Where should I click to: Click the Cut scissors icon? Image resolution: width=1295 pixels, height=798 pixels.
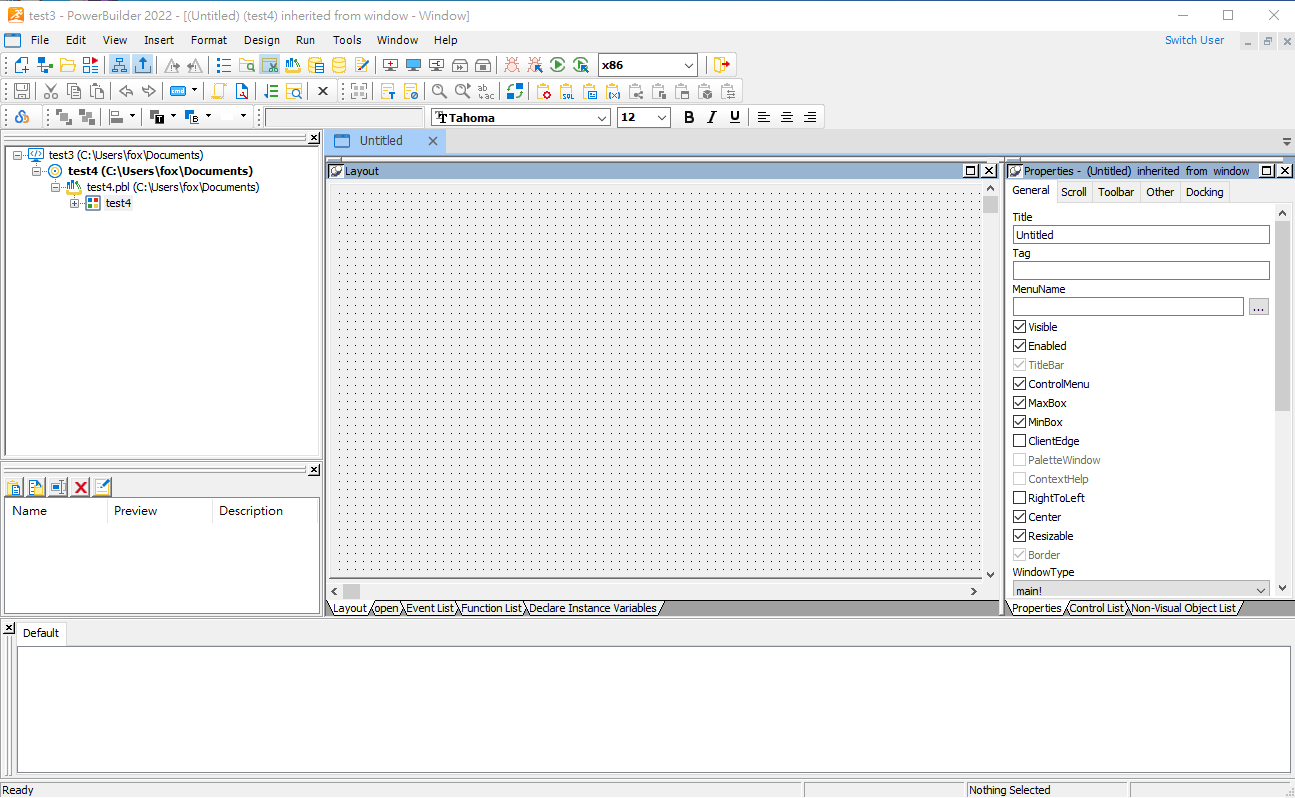point(51,91)
